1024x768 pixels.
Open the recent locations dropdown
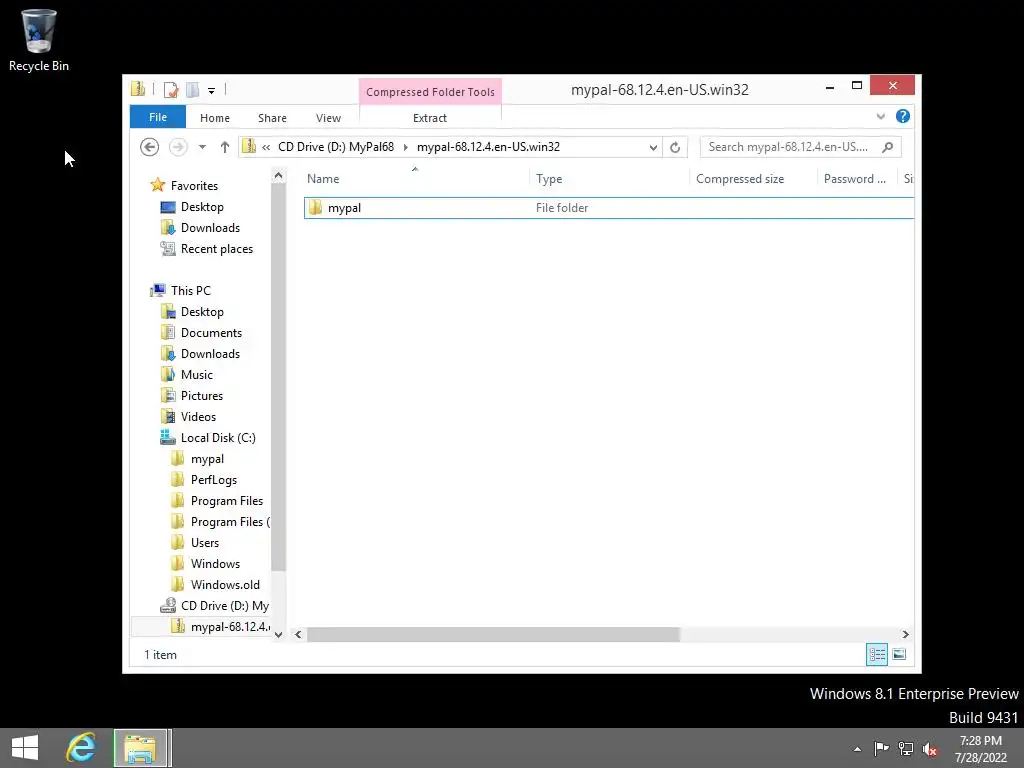coord(202,147)
